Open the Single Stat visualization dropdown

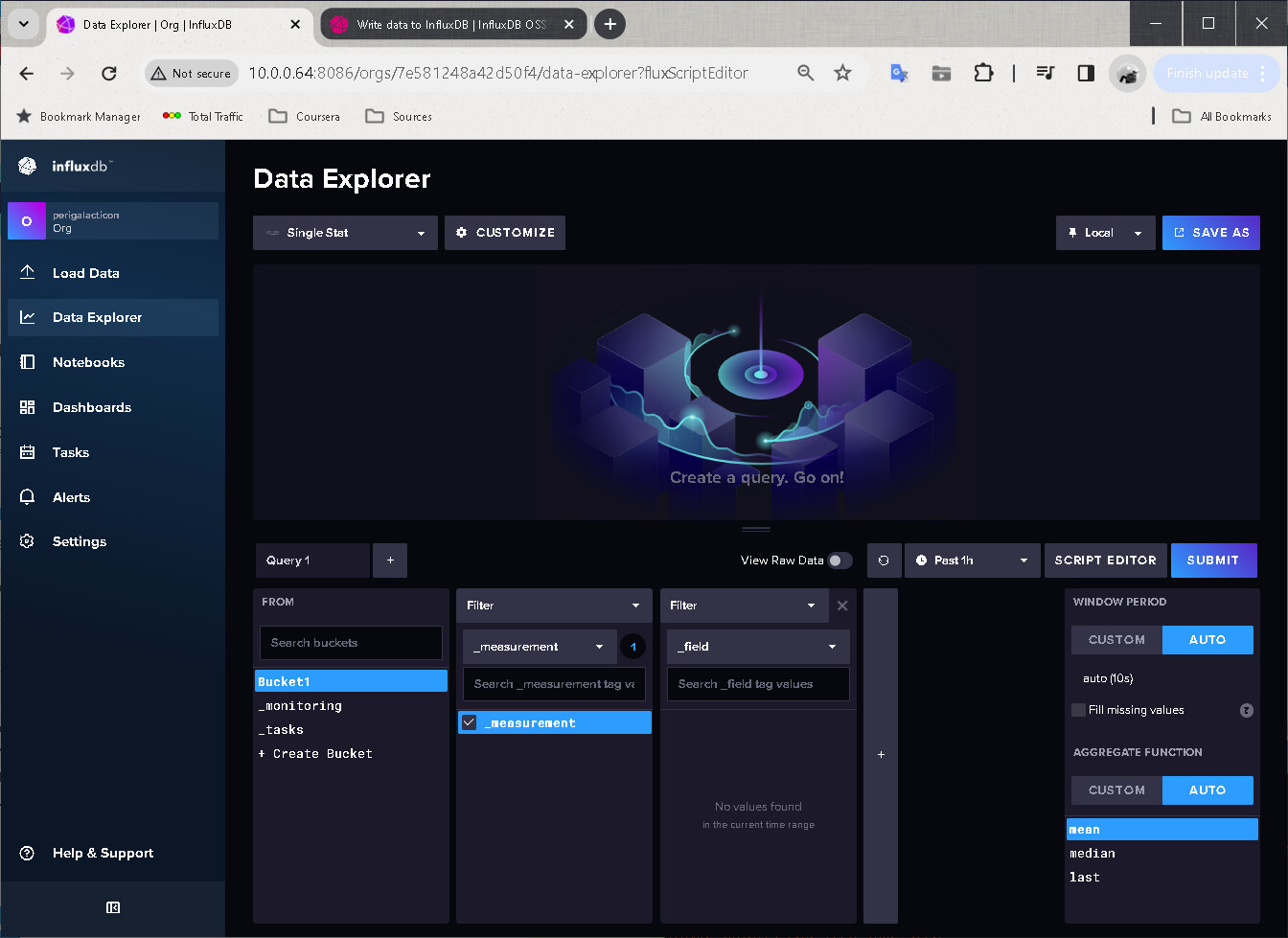tap(345, 233)
